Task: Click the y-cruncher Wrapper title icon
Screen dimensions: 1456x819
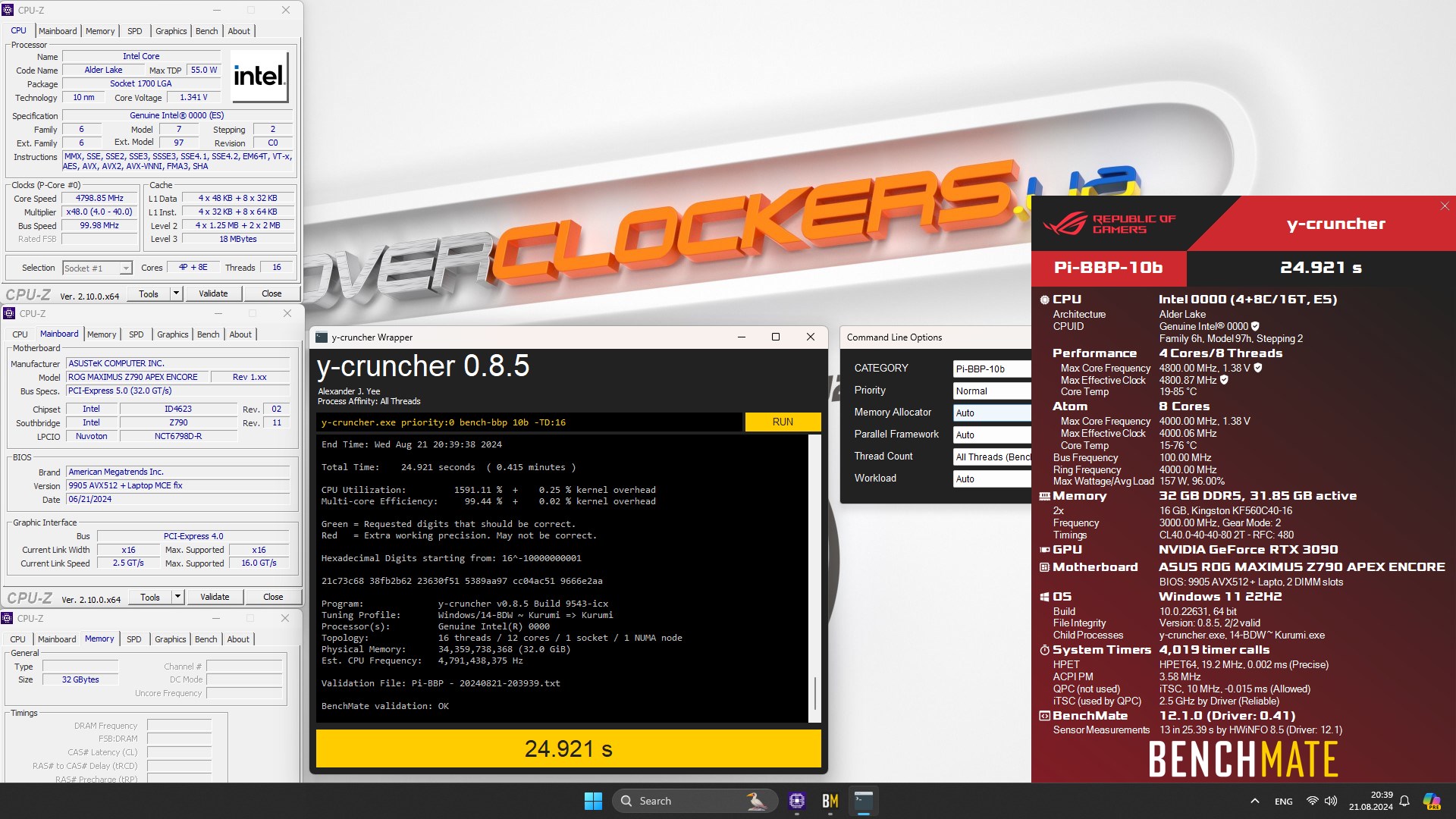Action: [322, 337]
